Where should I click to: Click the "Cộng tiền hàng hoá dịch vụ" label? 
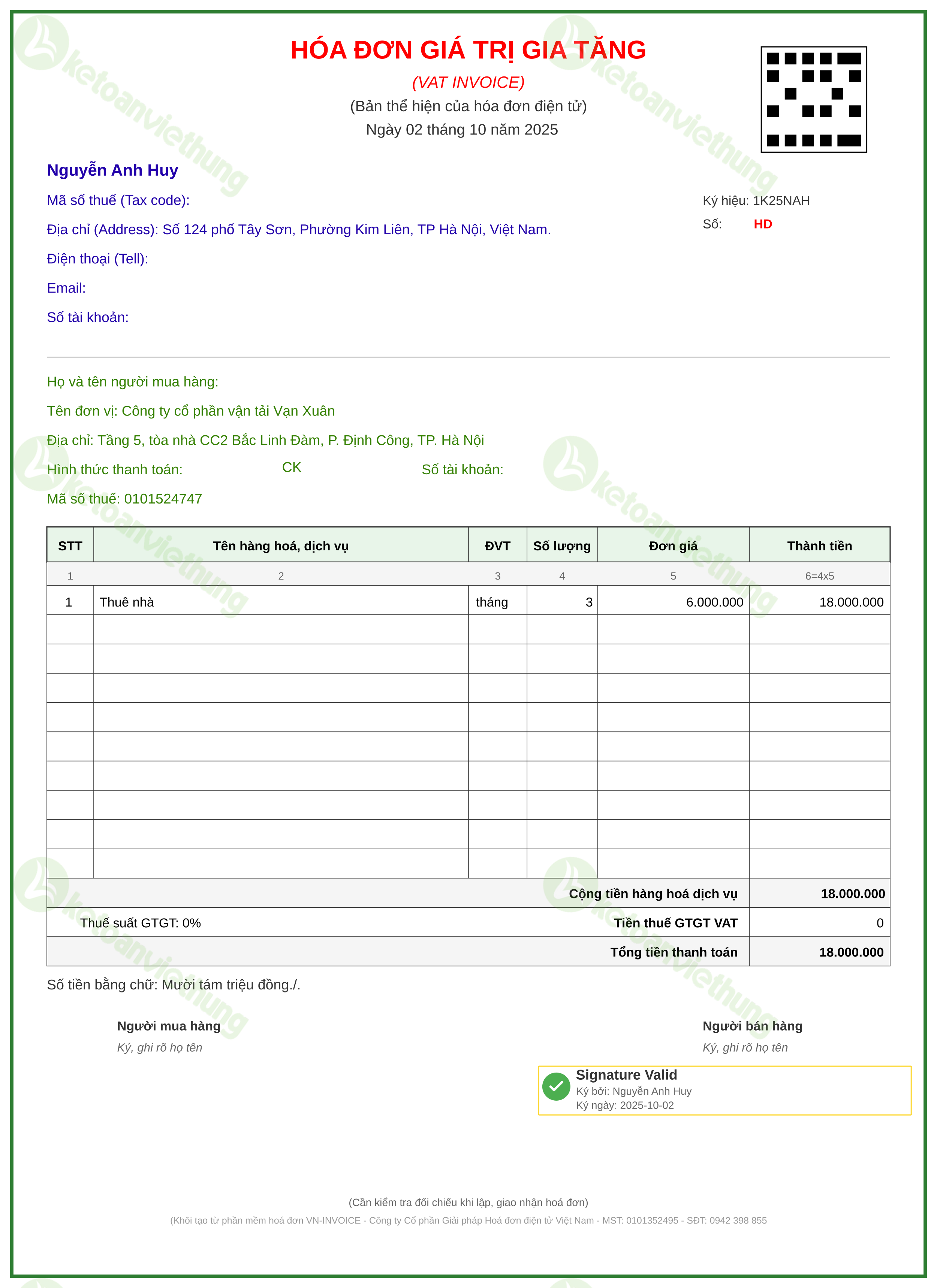tap(653, 894)
